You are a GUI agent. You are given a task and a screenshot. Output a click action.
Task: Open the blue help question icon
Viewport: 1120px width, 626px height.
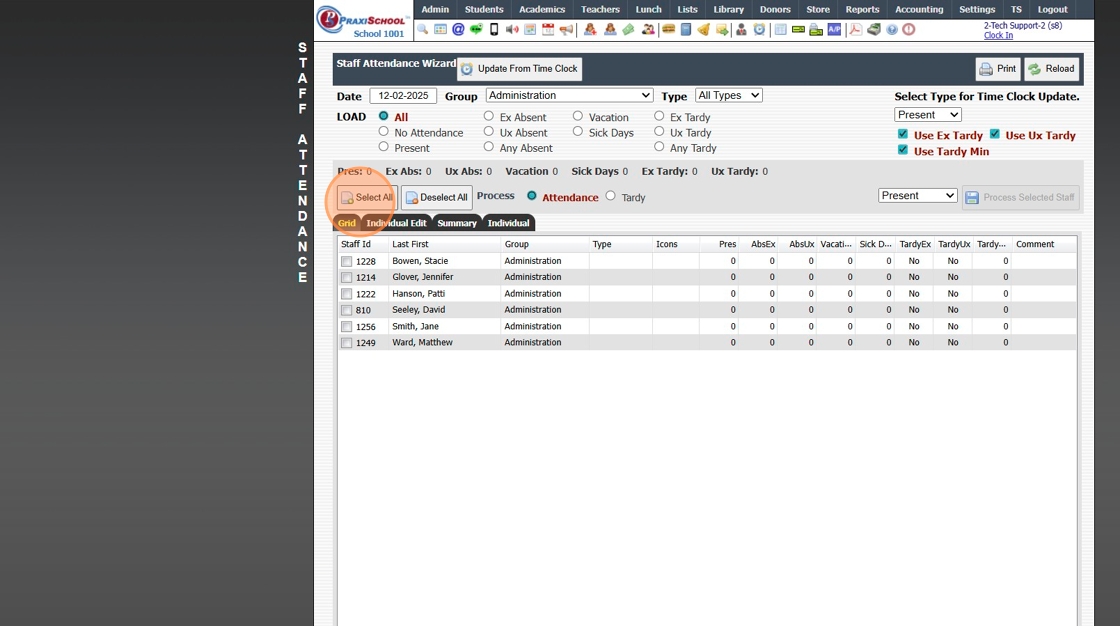pos(891,29)
